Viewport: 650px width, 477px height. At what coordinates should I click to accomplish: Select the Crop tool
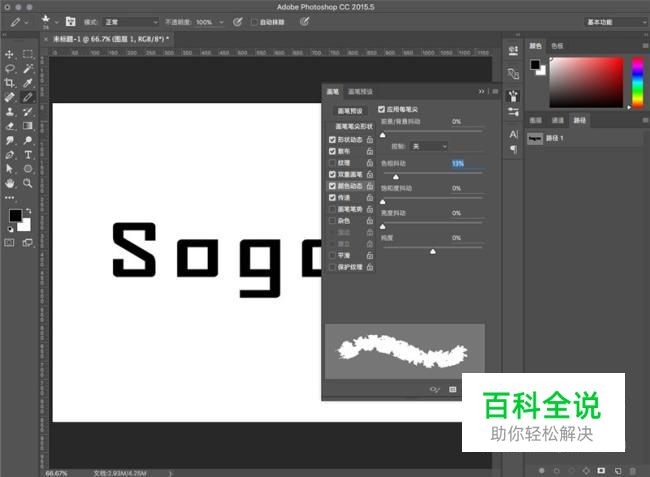tap(10, 83)
